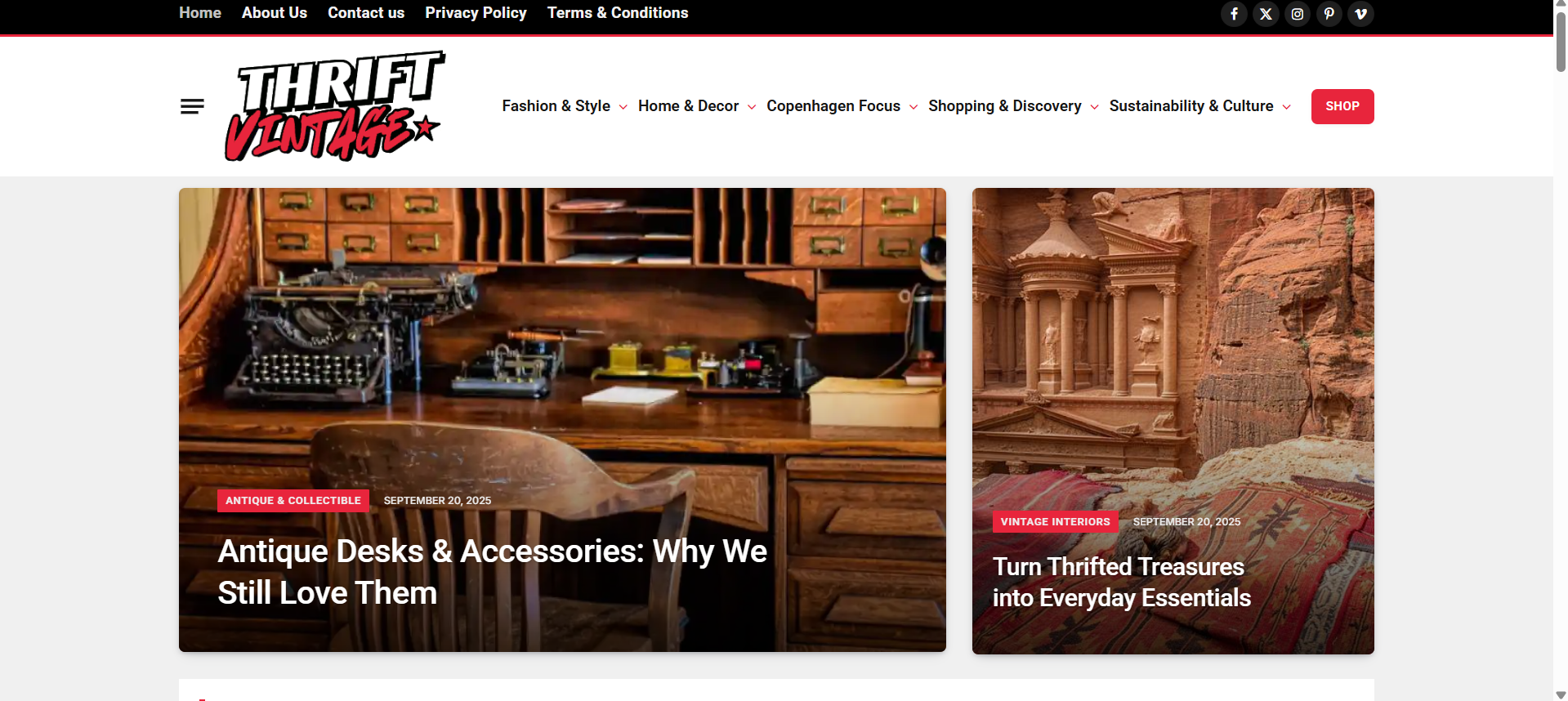
Task: Click the page vertical scrollbar thumb
Action: (1561, 41)
